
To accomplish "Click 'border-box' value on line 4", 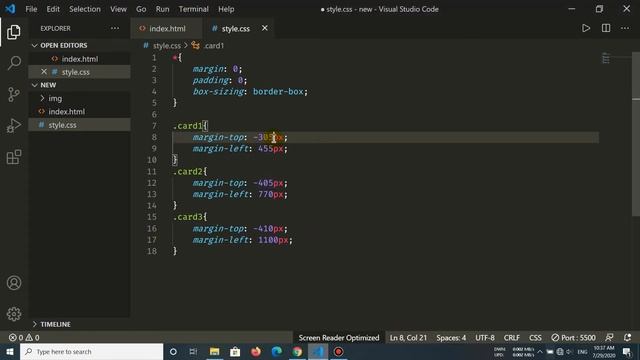I will pyautogui.click(x=278, y=91).
